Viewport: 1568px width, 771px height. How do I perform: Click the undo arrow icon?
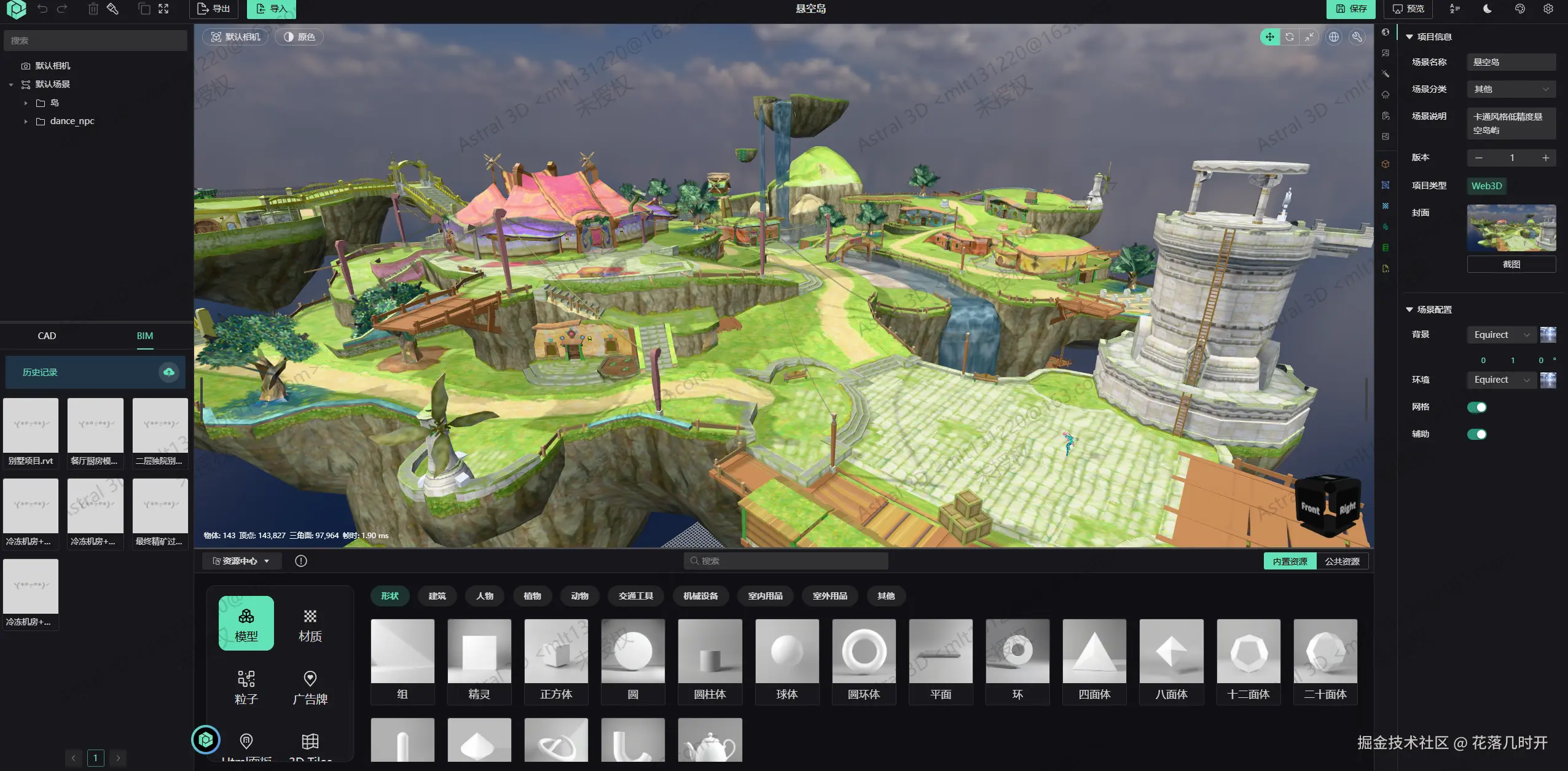(x=42, y=9)
